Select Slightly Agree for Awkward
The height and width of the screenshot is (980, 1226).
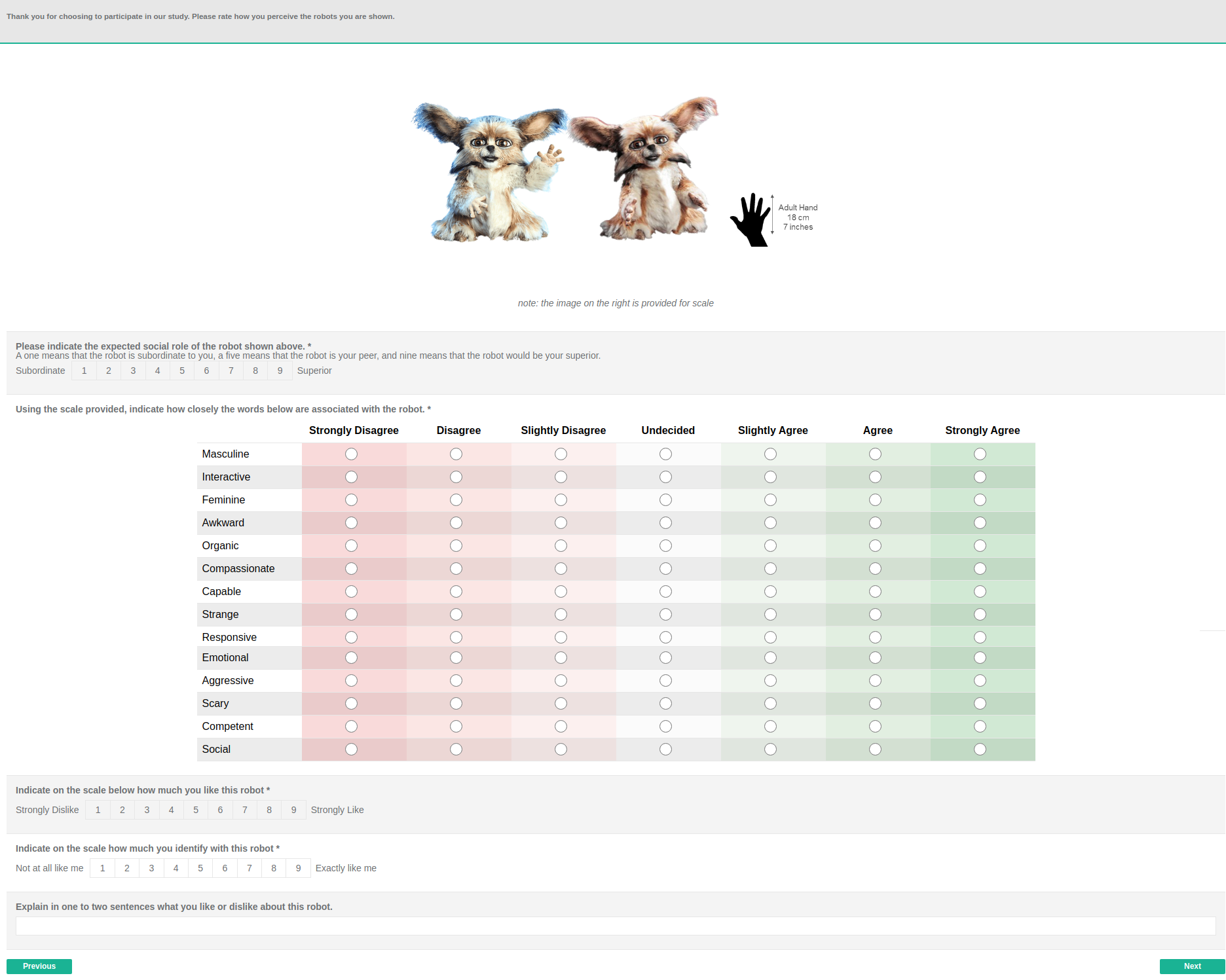point(770,522)
